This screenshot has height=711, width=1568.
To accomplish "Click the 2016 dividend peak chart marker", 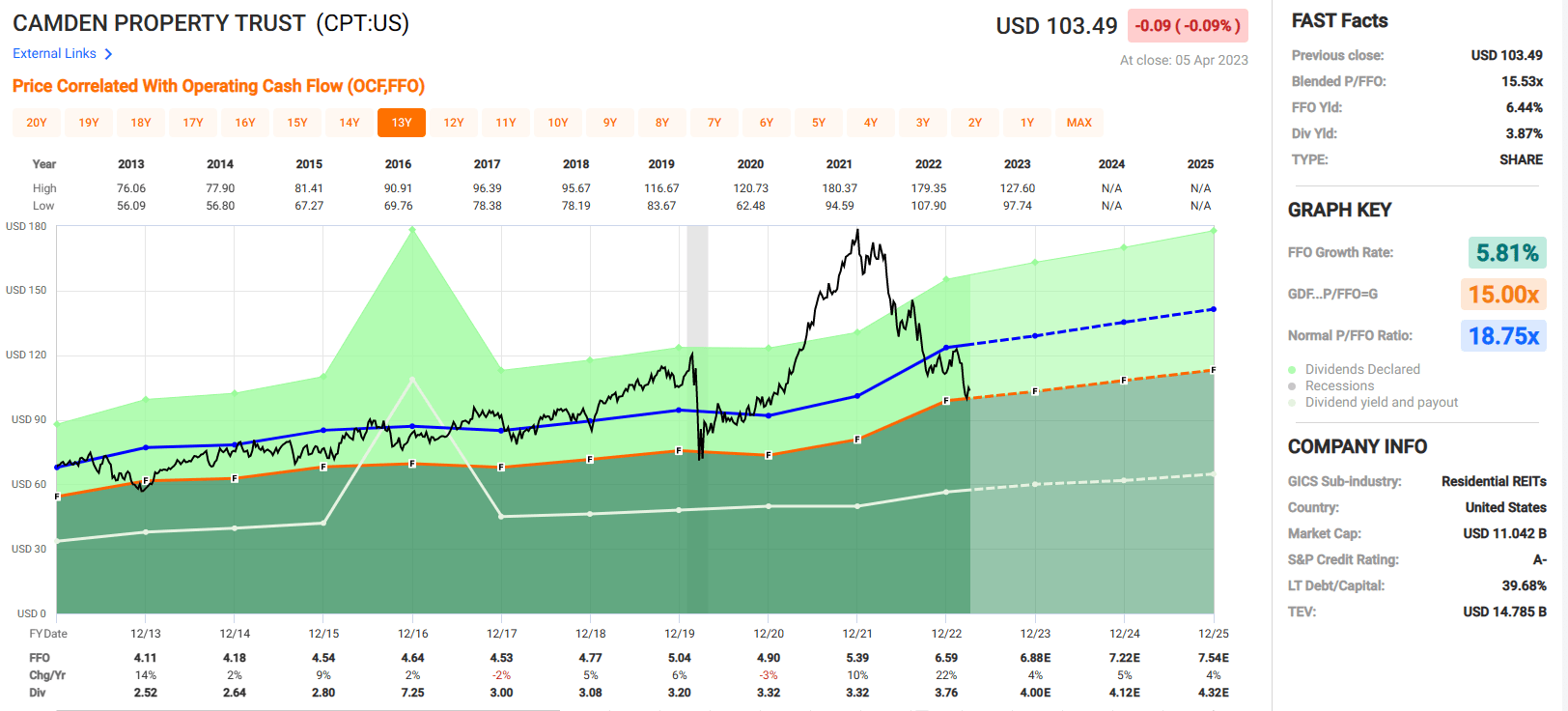I will point(413,230).
